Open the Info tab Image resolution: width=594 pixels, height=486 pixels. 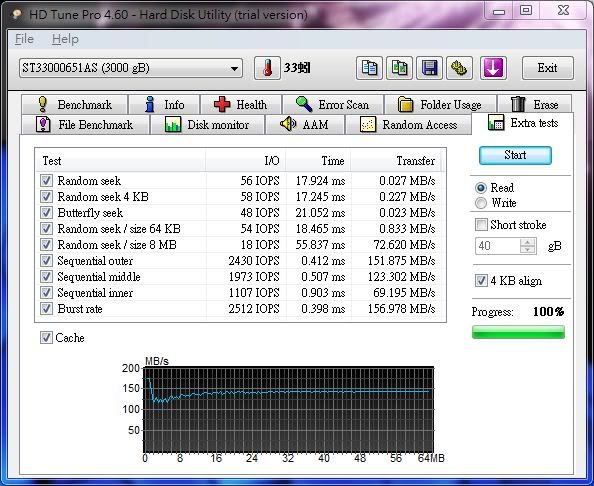pos(164,104)
